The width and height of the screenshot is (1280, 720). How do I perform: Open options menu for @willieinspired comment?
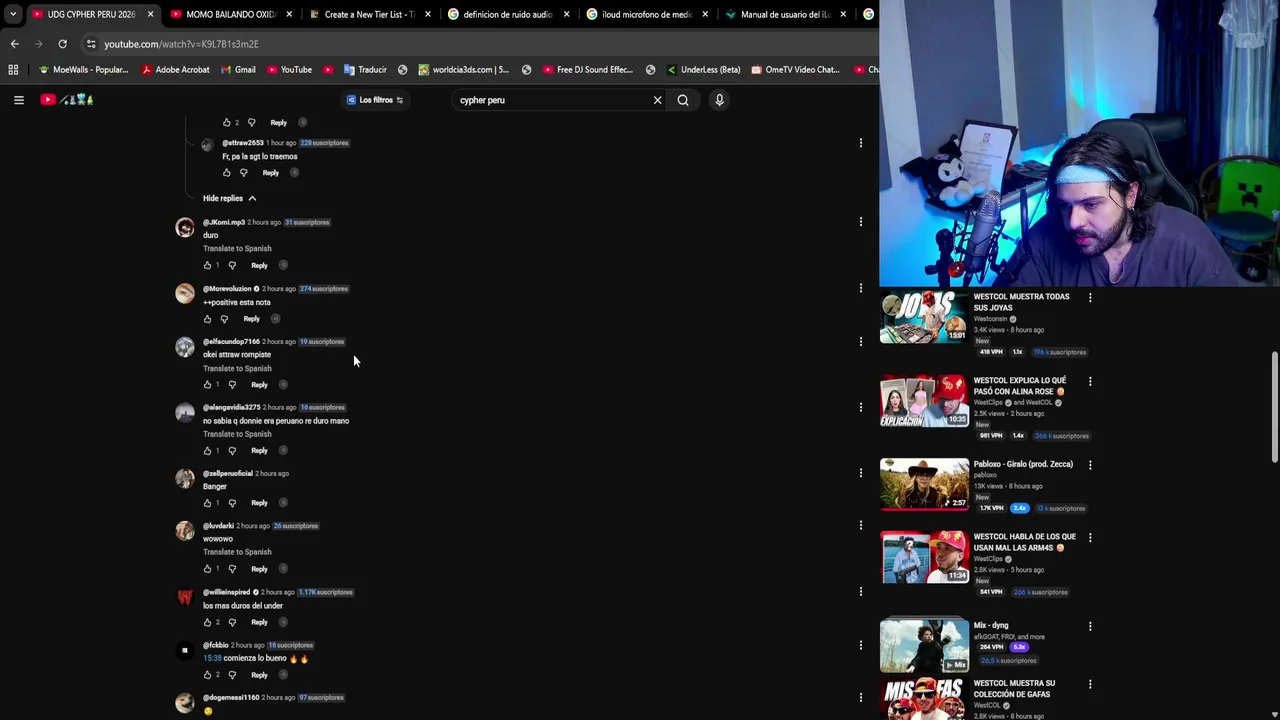(x=860, y=592)
